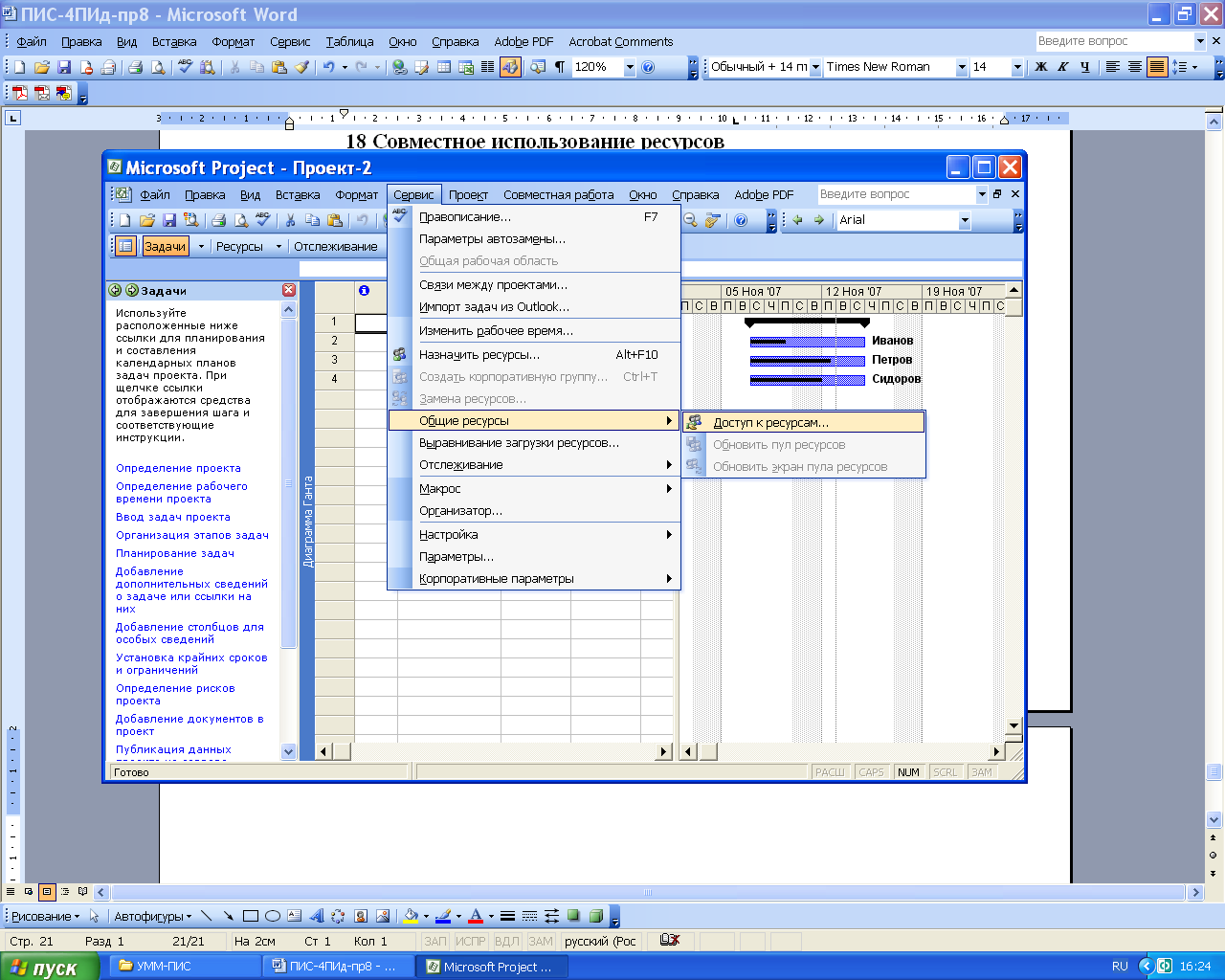Click the Cut scissors icon in Word toolbar

[x=234, y=67]
